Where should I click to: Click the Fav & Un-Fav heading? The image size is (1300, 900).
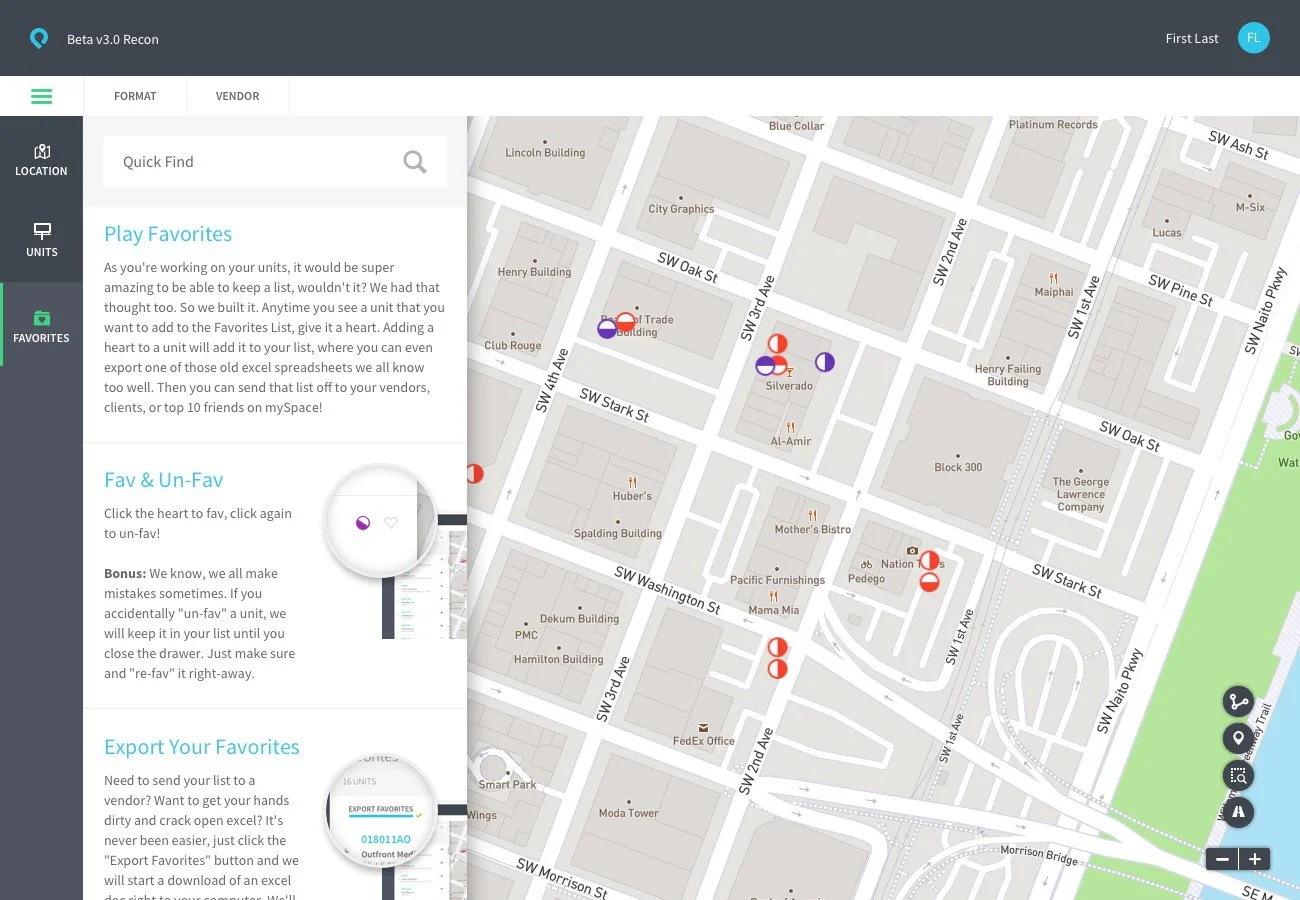[163, 480]
